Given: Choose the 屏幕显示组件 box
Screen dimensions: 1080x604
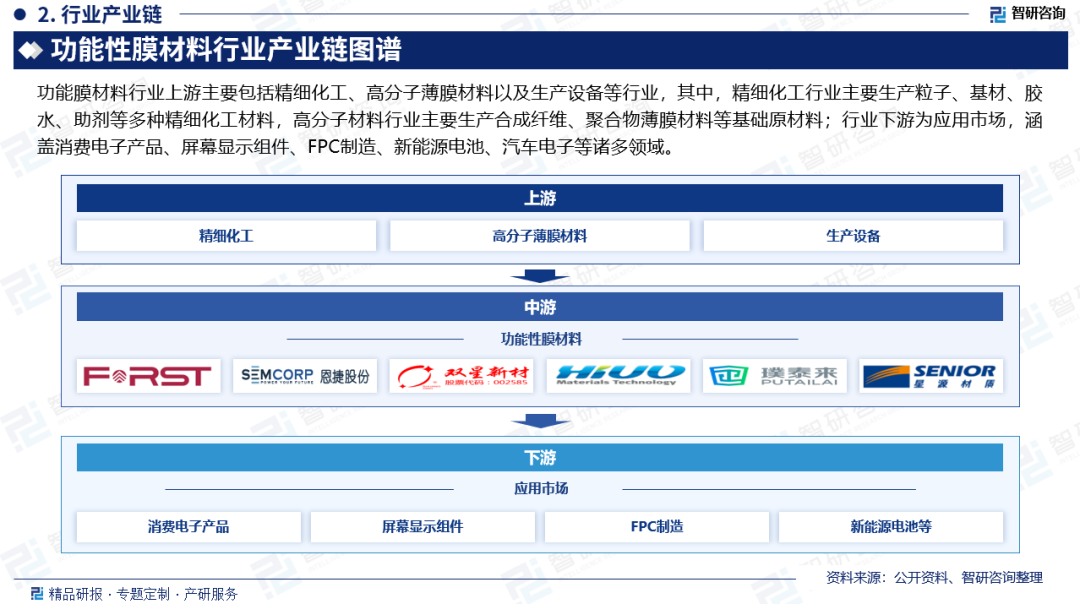Looking at the screenshot, I should tap(423, 527).
